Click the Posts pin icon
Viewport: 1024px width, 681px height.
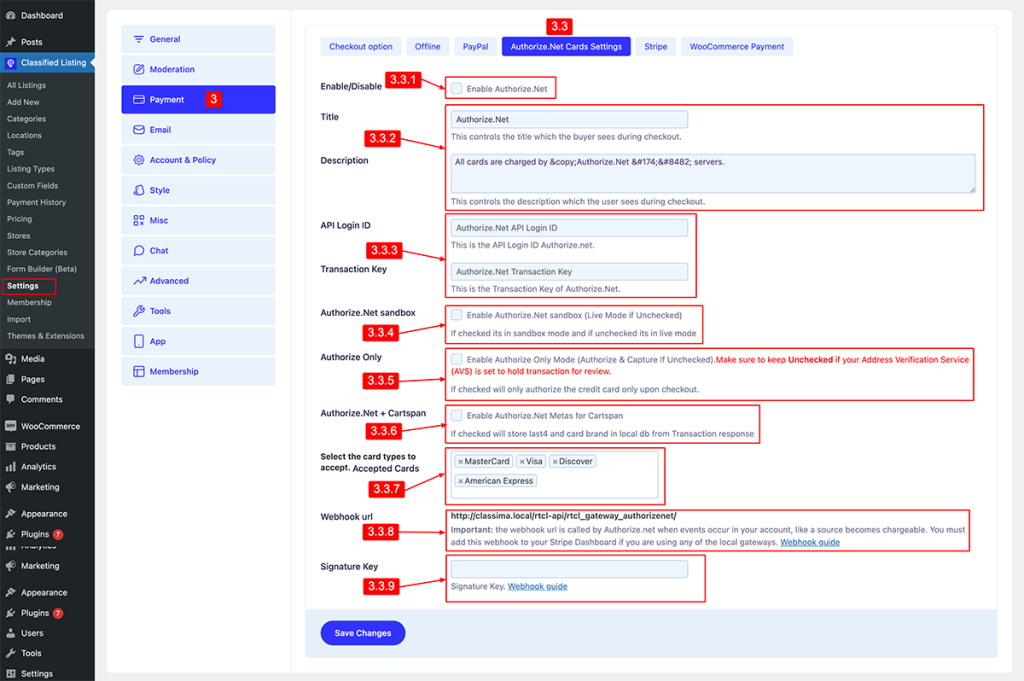10,42
